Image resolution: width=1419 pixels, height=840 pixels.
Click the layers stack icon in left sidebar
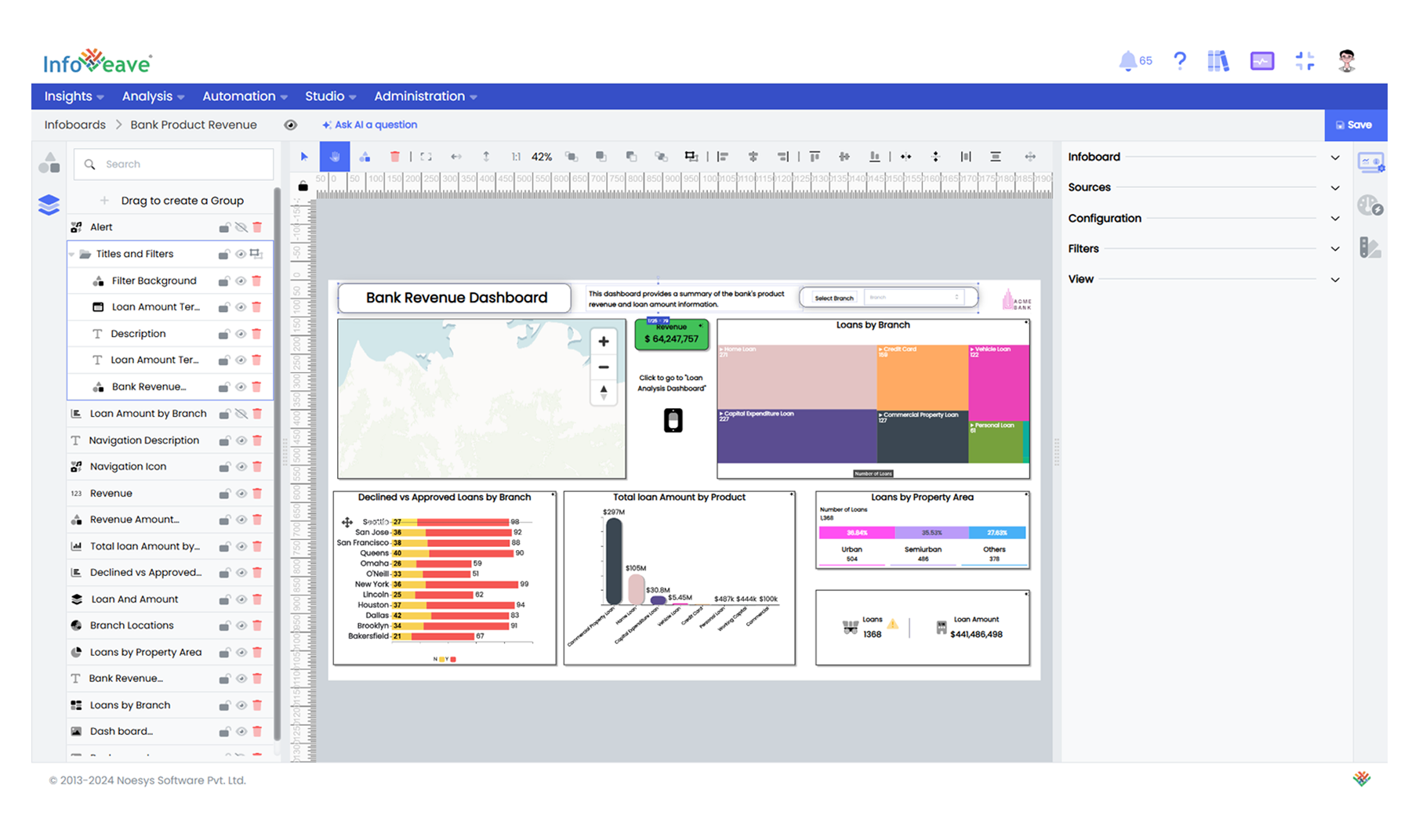[49, 205]
